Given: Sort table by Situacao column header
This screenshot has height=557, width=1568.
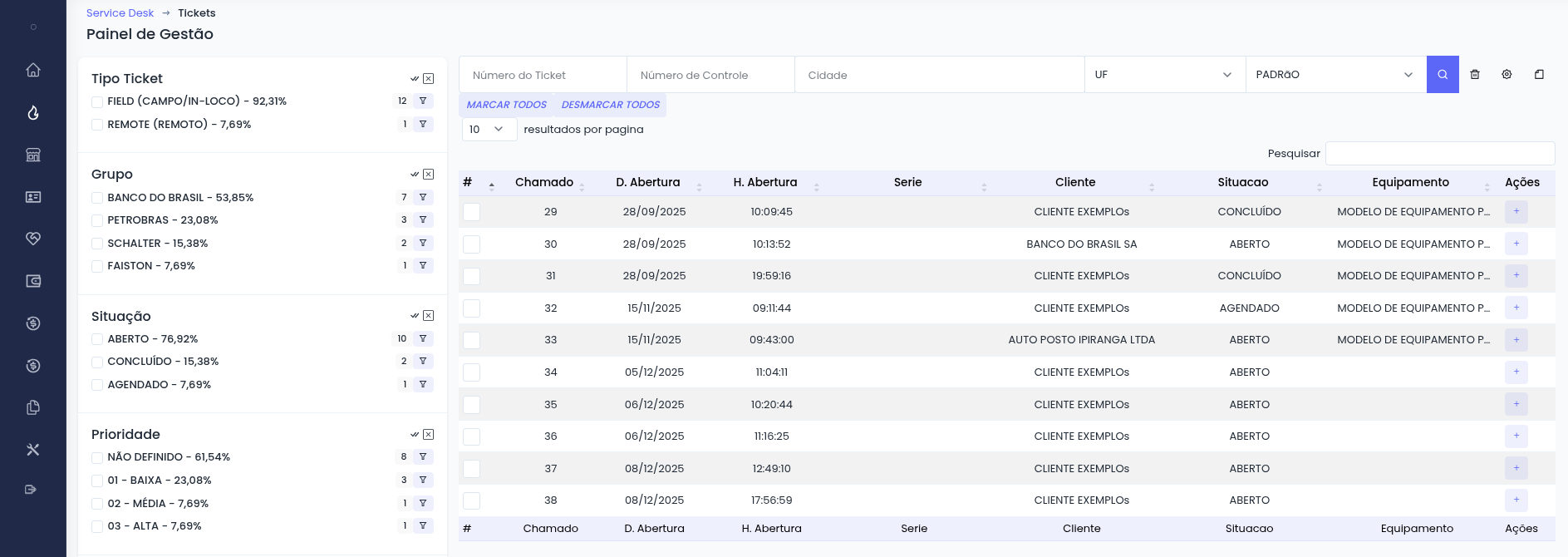Looking at the screenshot, I should (x=1242, y=183).
